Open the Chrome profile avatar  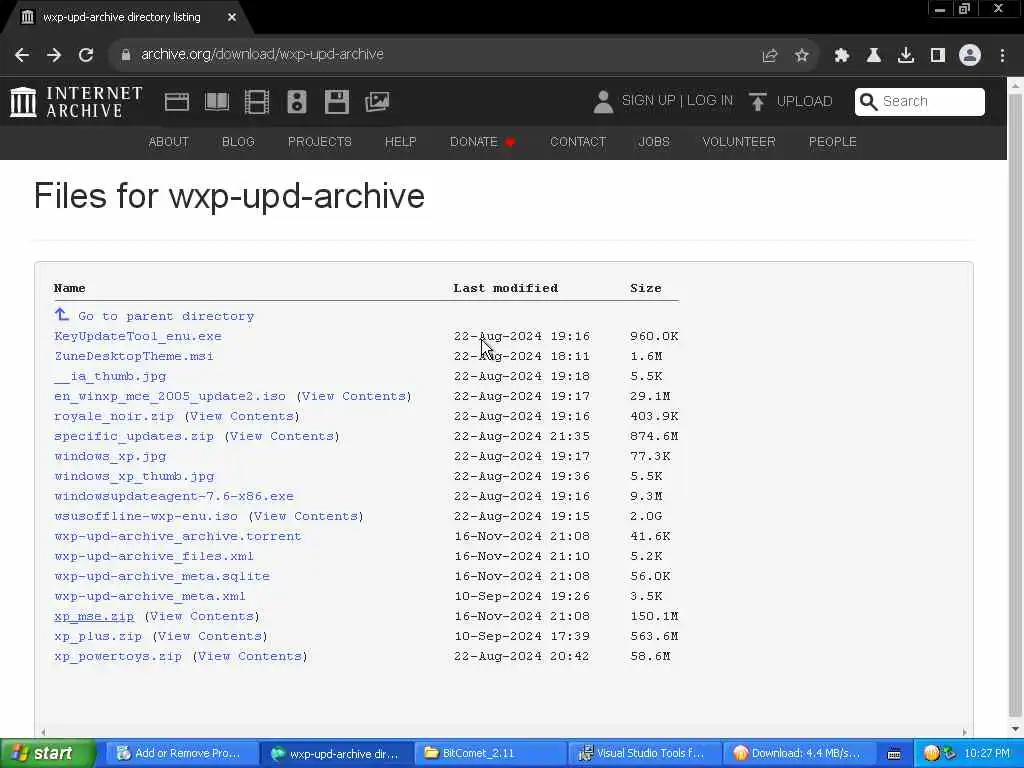970,56
